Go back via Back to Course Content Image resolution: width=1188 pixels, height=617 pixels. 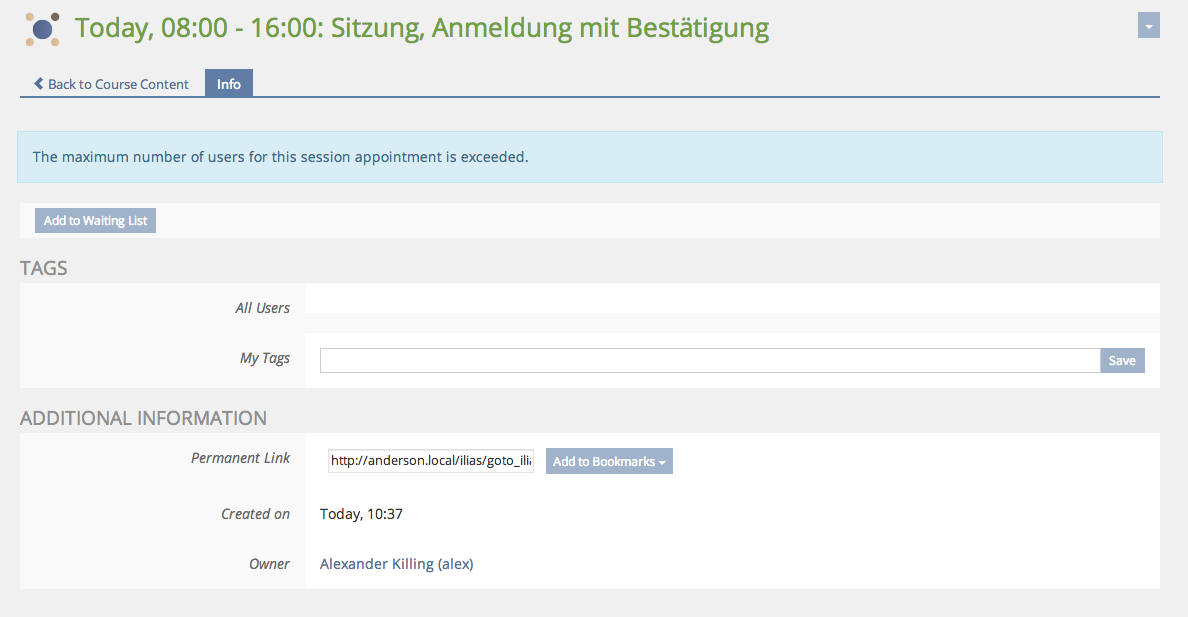pyautogui.click(x=118, y=84)
